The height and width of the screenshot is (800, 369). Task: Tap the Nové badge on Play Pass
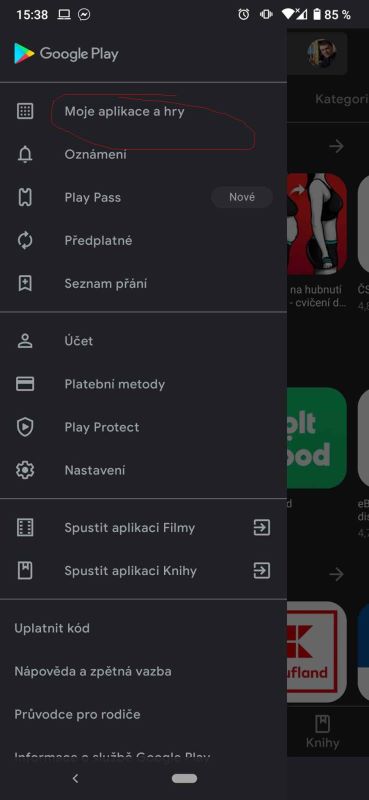(x=242, y=197)
